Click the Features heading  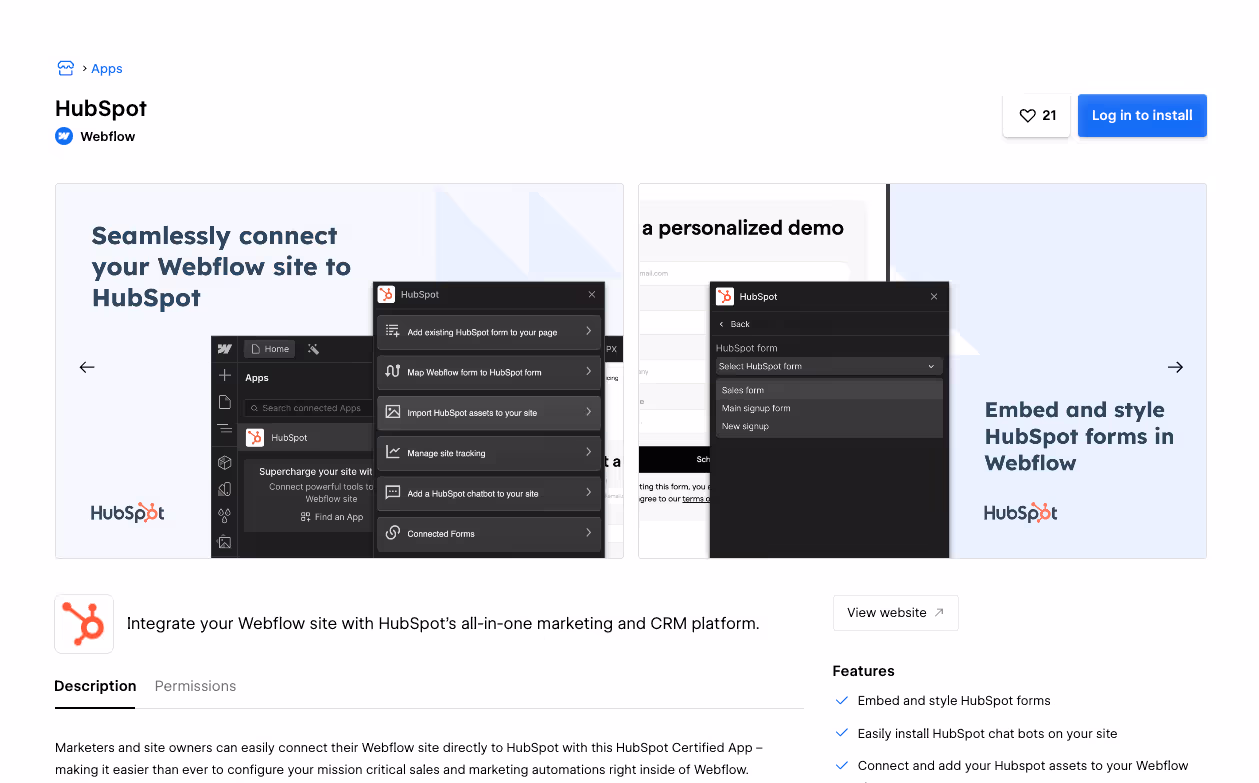pyautogui.click(x=863, y=671)
